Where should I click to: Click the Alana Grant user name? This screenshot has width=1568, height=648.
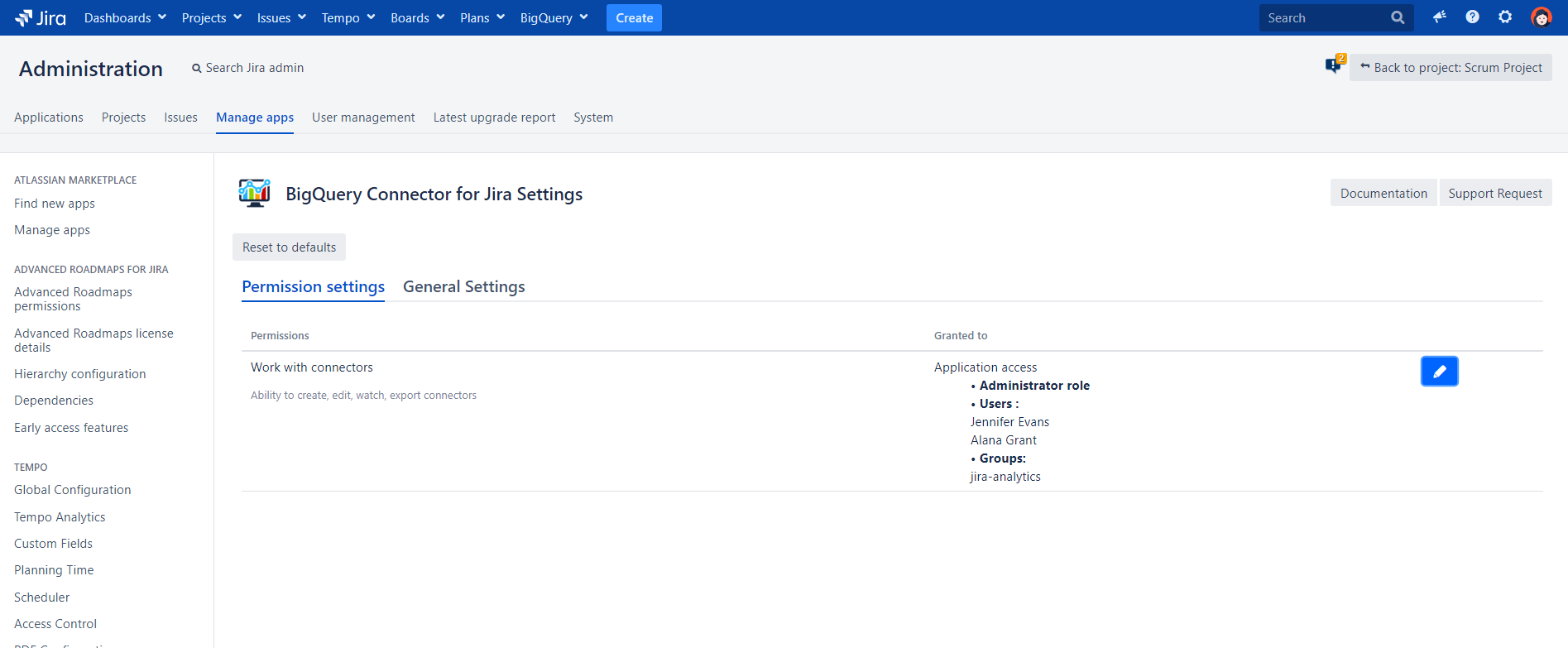tap(1003, 440)
